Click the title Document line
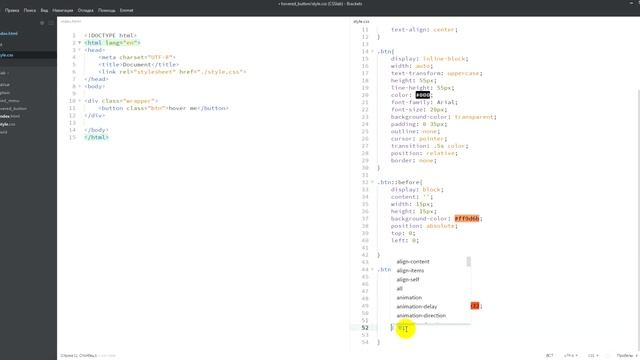The height and width of the screenshot is (360, 640). coord(138,64)
